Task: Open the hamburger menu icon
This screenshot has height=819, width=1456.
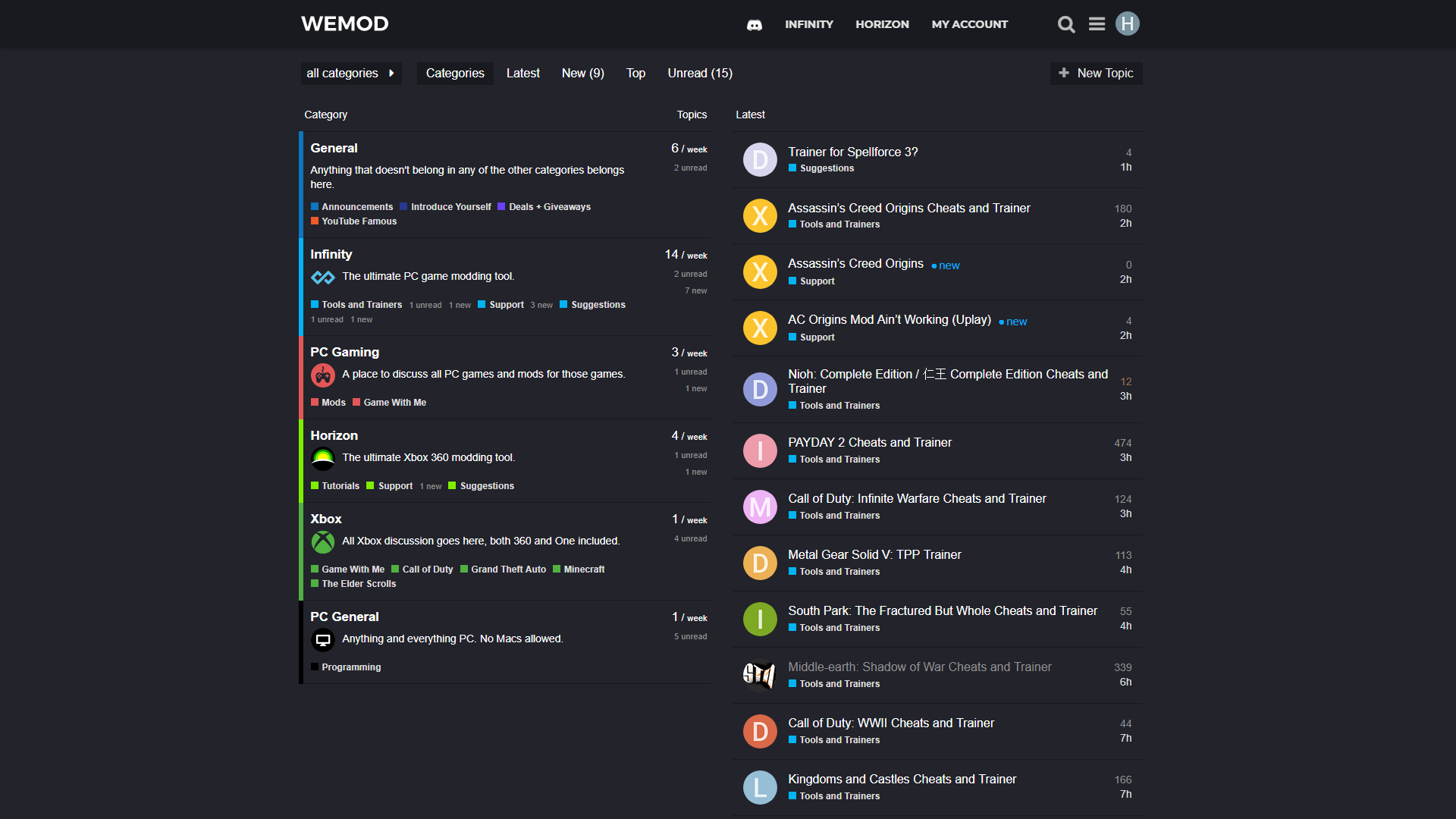Action: coord(1097,24)
